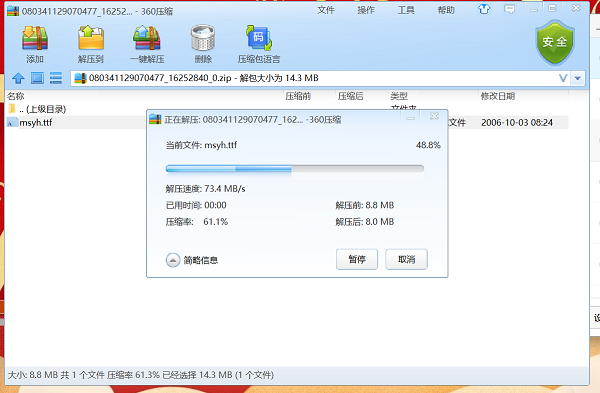Image resolution: width=600 pixels, height=393 pixels.
Task: Switch to large icon view mode
Action: click(x=37, y=78)
